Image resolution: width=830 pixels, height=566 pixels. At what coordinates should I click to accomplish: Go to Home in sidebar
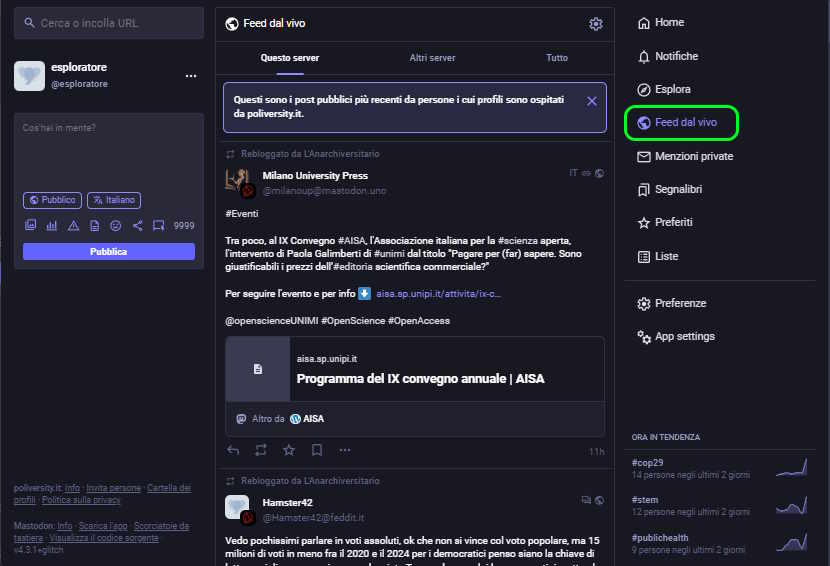click(x=661, y=23)
